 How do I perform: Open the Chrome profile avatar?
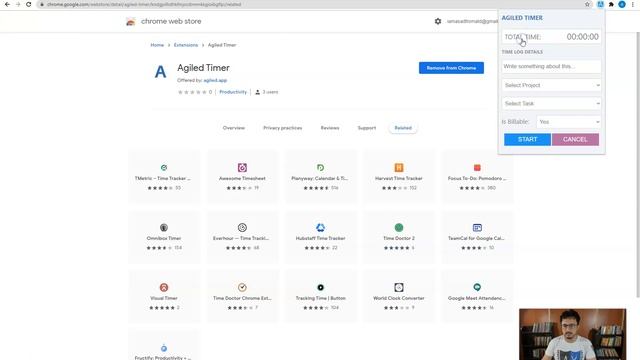[x=622, y=4]
